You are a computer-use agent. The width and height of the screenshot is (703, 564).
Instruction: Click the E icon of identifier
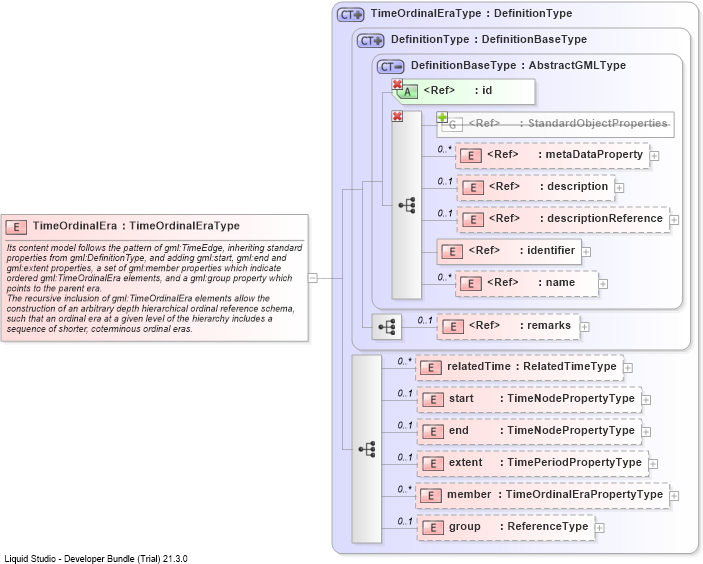pyautogui.click(x=452, y=252)
